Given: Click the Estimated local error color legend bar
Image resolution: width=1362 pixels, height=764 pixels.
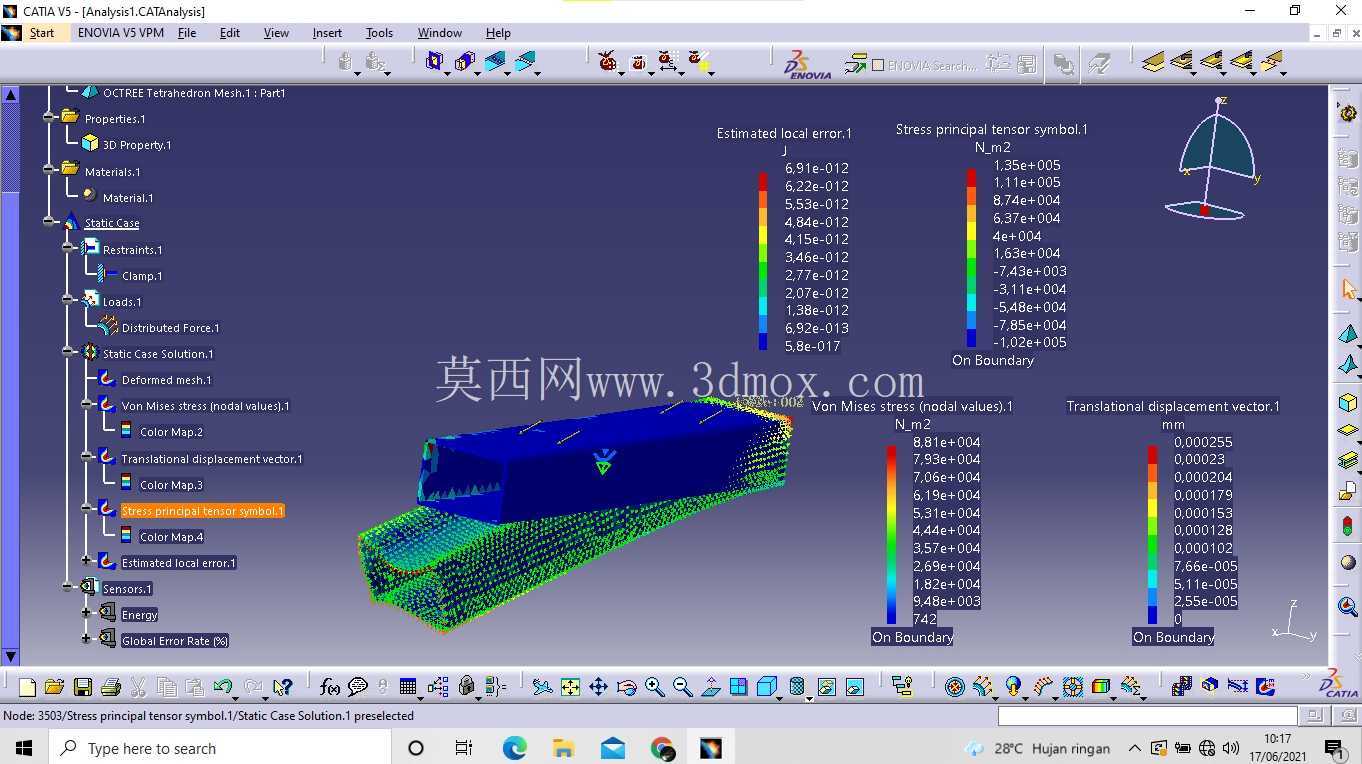Looking at the screenshot, I should (763, 261).
